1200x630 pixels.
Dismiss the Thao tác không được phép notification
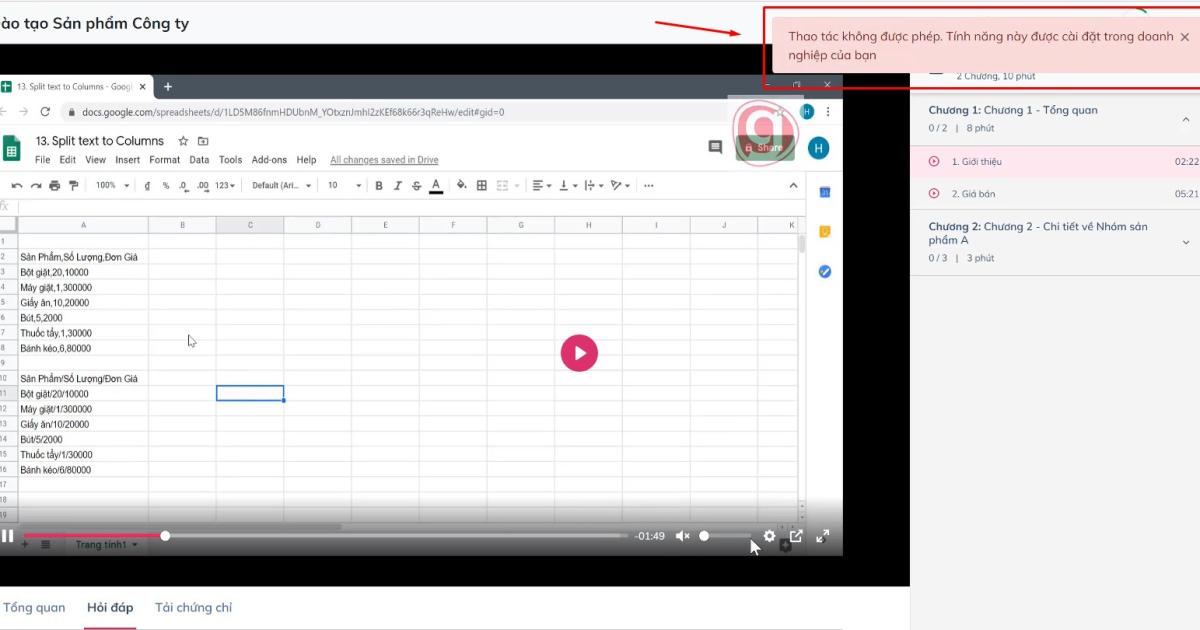click(1185, 37)
